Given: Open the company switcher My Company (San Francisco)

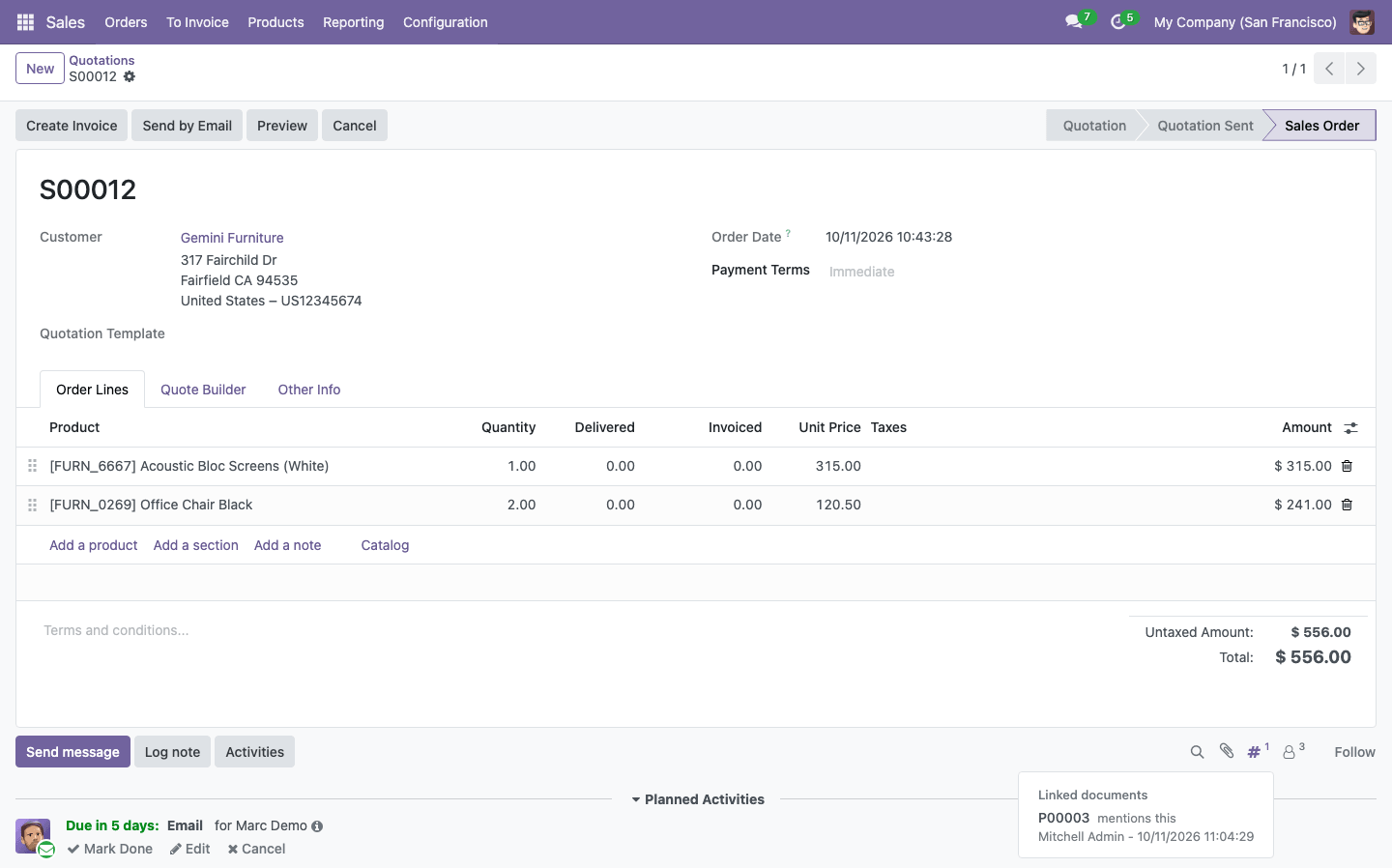Looking at the screenshot, I should tap(1245, 22).
